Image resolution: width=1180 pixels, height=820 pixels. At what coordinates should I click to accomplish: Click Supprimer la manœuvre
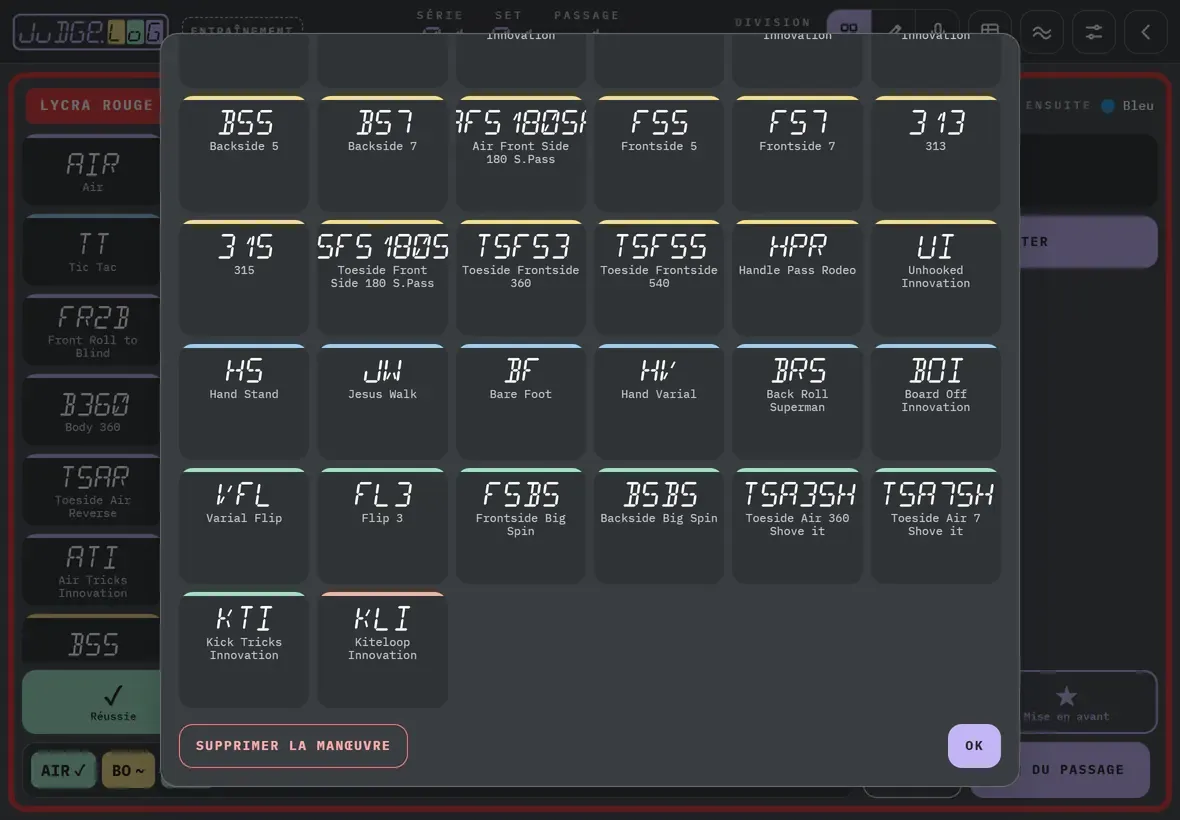click(293, 746)
